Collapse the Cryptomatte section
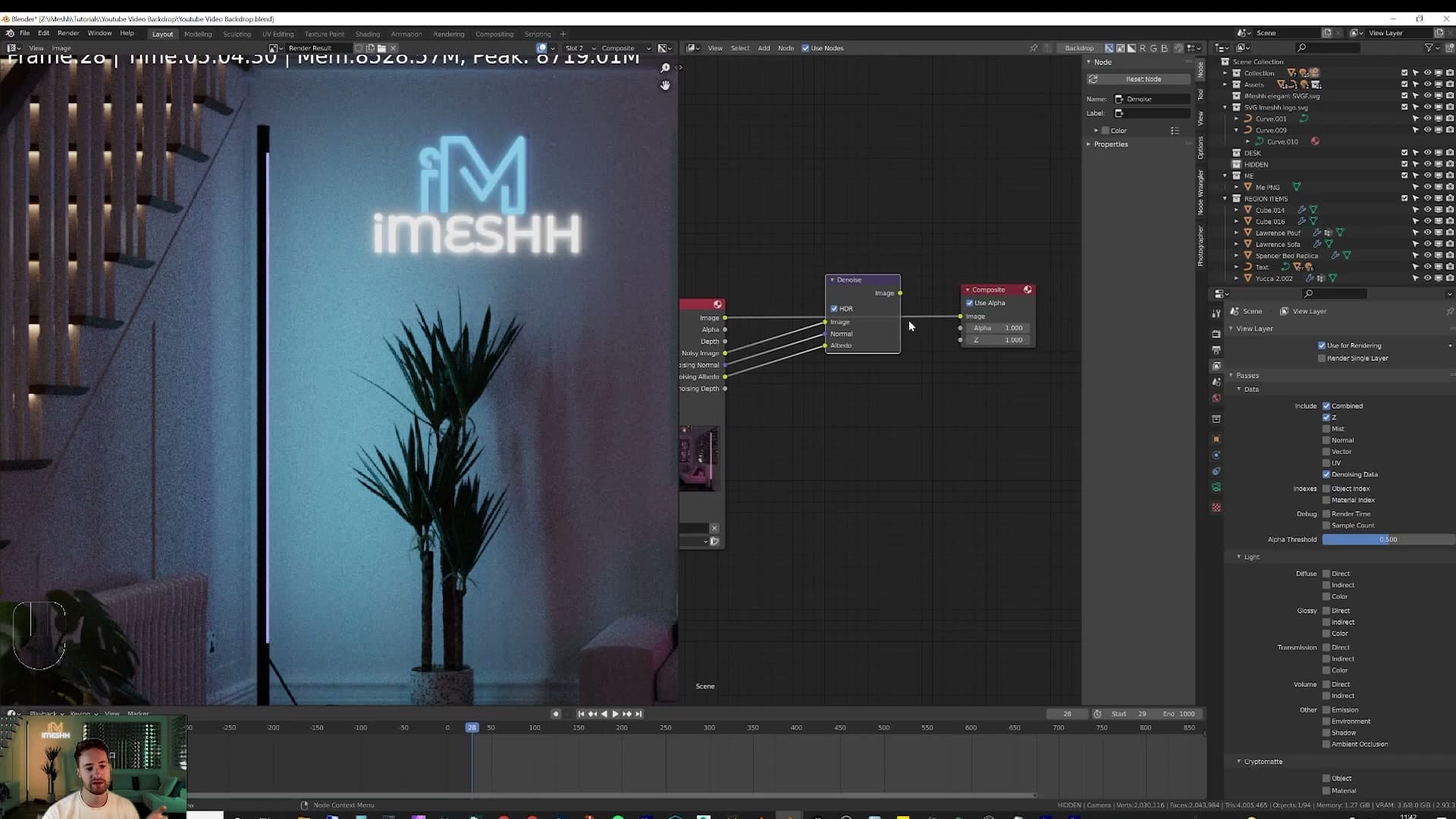 pyautogui.click(x=1239, y=761)
